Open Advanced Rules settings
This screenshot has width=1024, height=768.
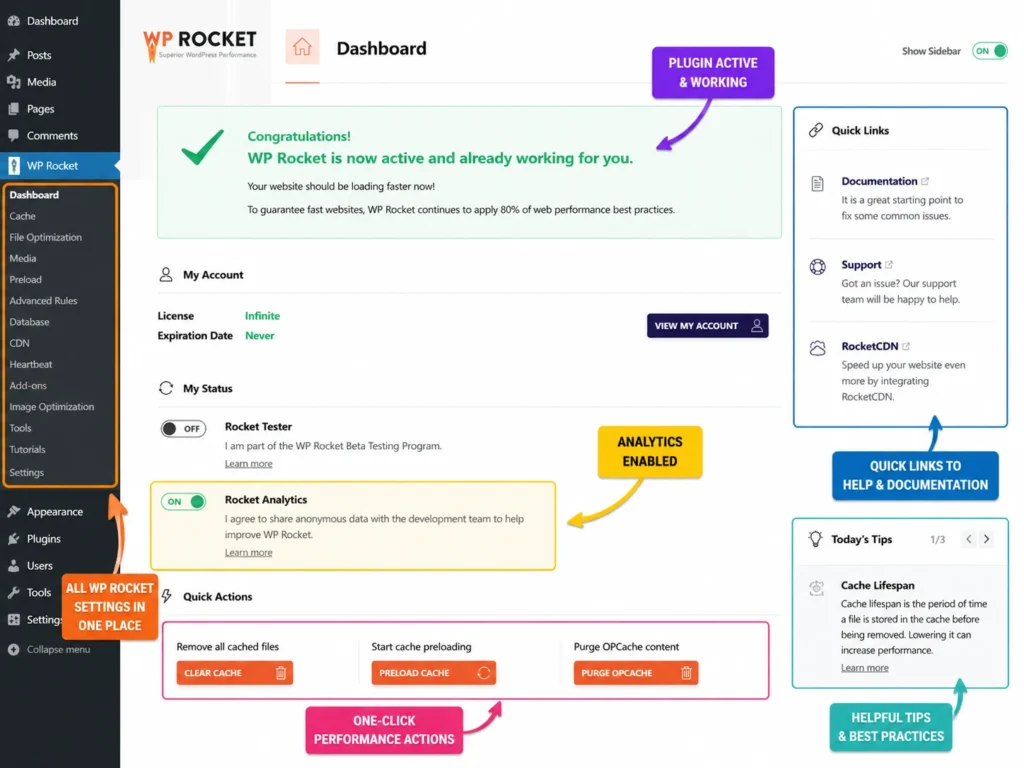pos(43,300)
